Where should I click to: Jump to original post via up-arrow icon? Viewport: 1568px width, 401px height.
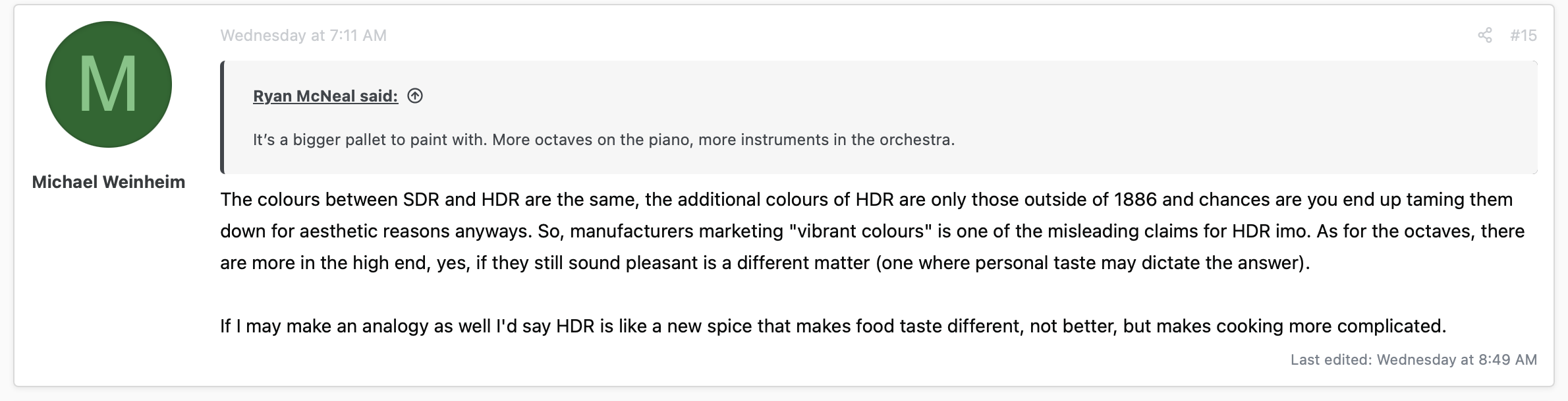415,96
